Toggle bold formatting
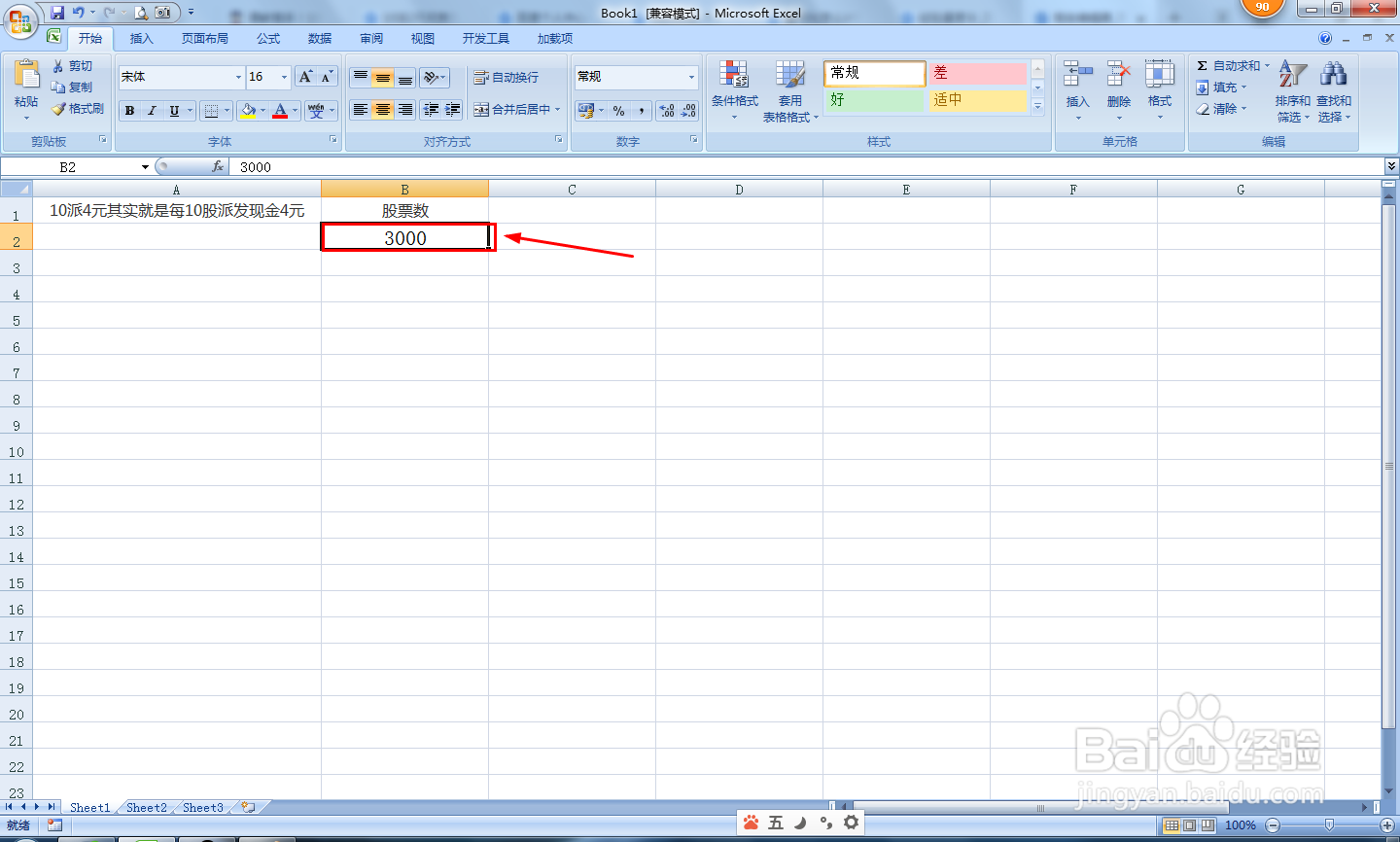Image resolution: width=1400 pixels, height=842 pixels. tap(129, 111)
